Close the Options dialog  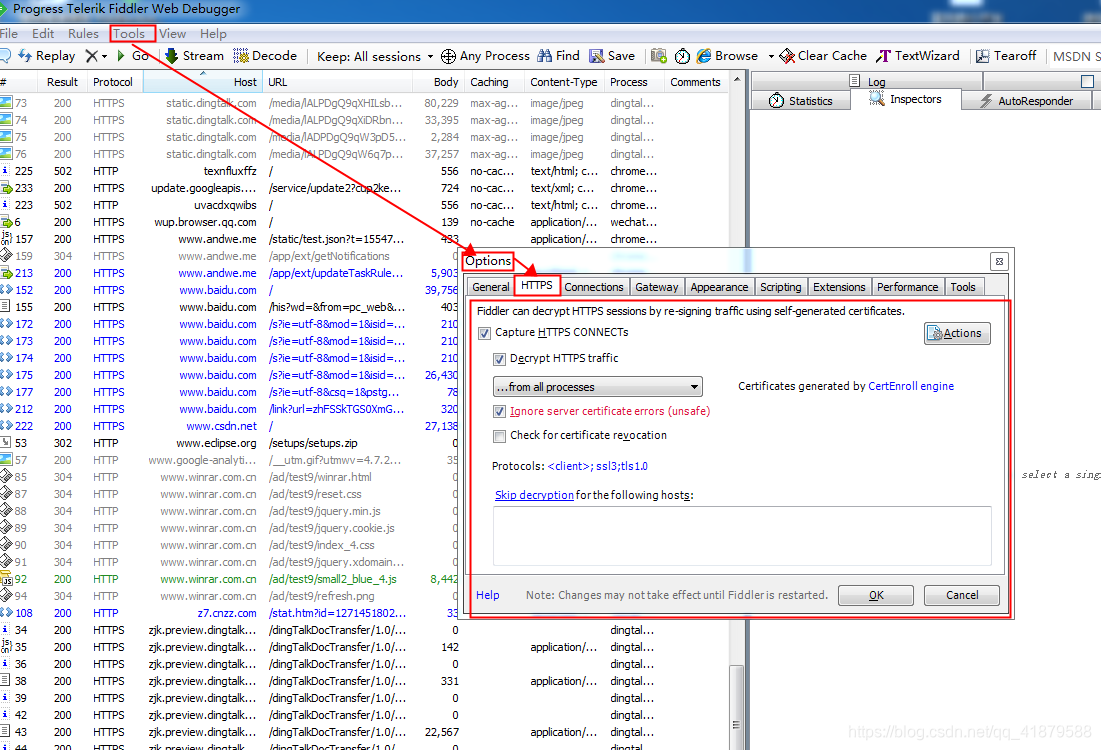pos(999,262)
